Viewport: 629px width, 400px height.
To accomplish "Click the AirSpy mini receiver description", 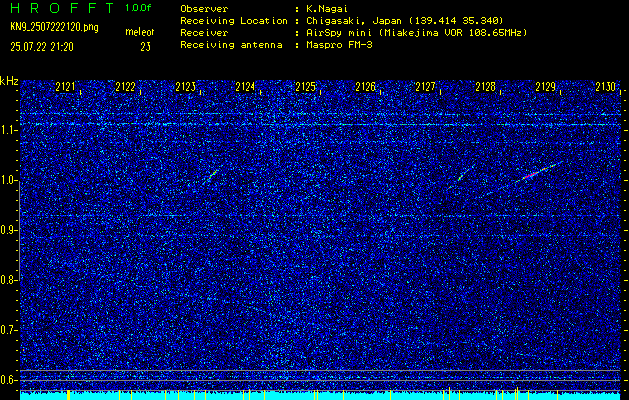I will point(416,33).
